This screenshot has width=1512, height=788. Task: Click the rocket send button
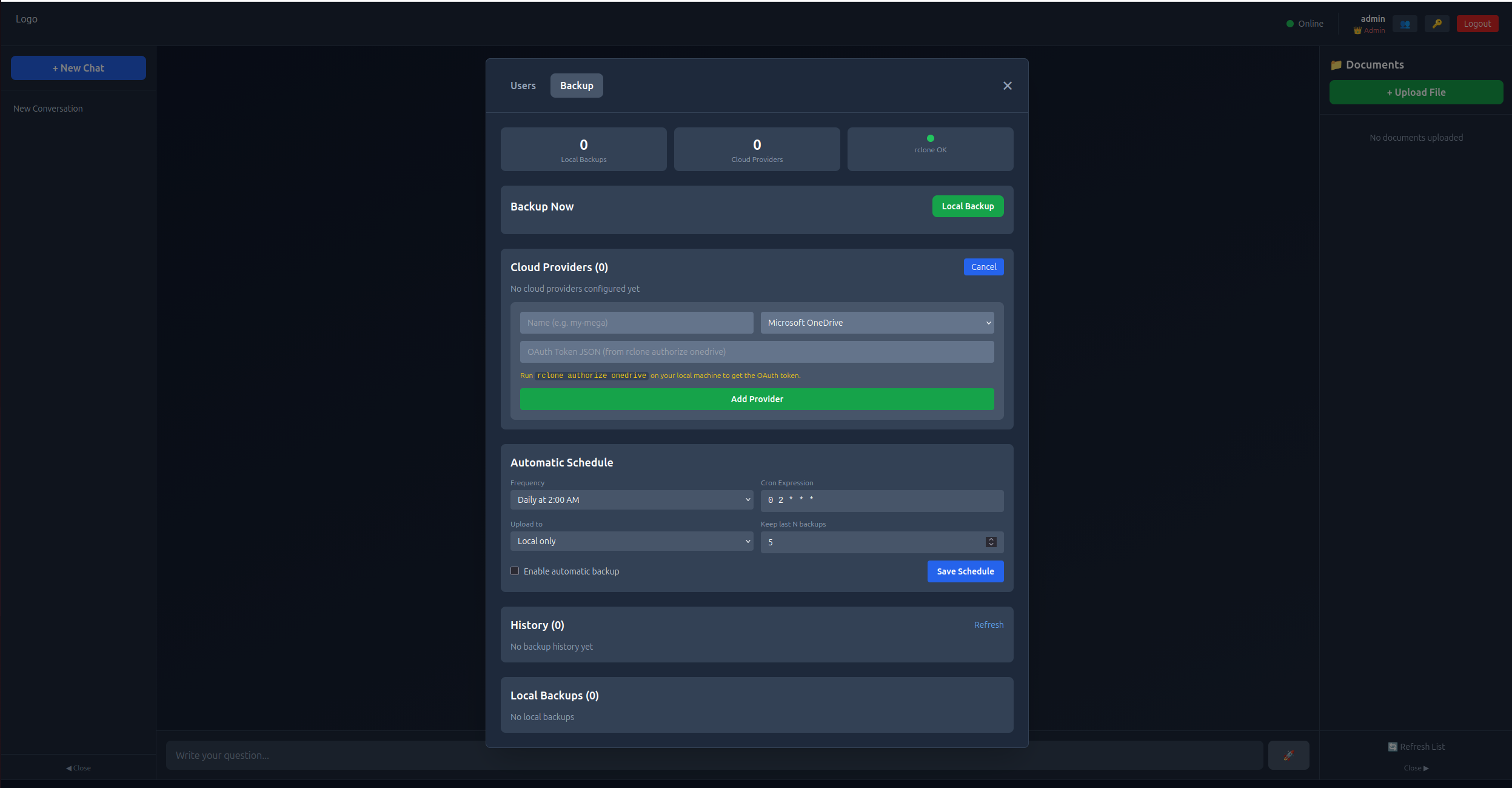[x=1288, y=755]
